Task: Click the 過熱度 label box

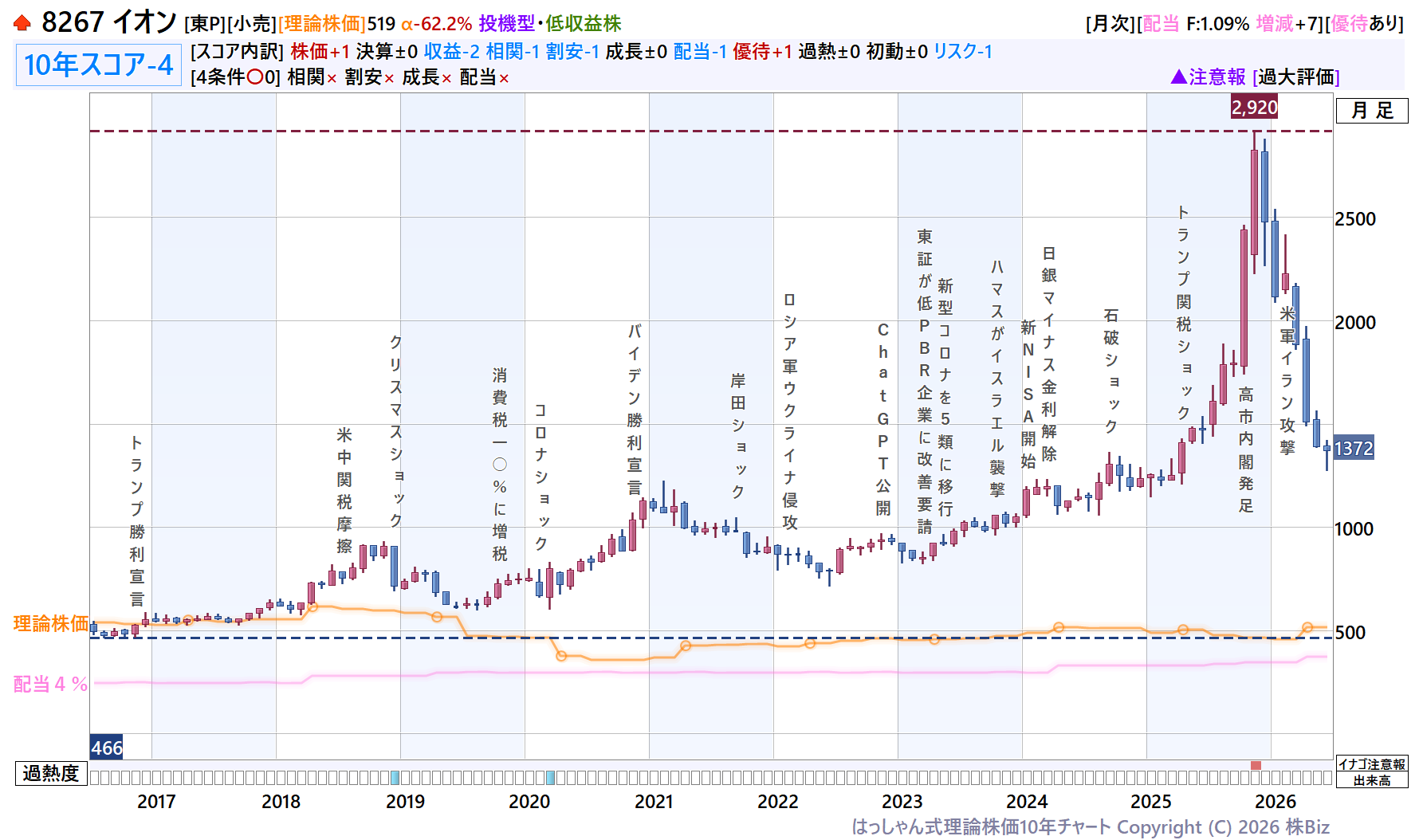Action: coord(50,773)
